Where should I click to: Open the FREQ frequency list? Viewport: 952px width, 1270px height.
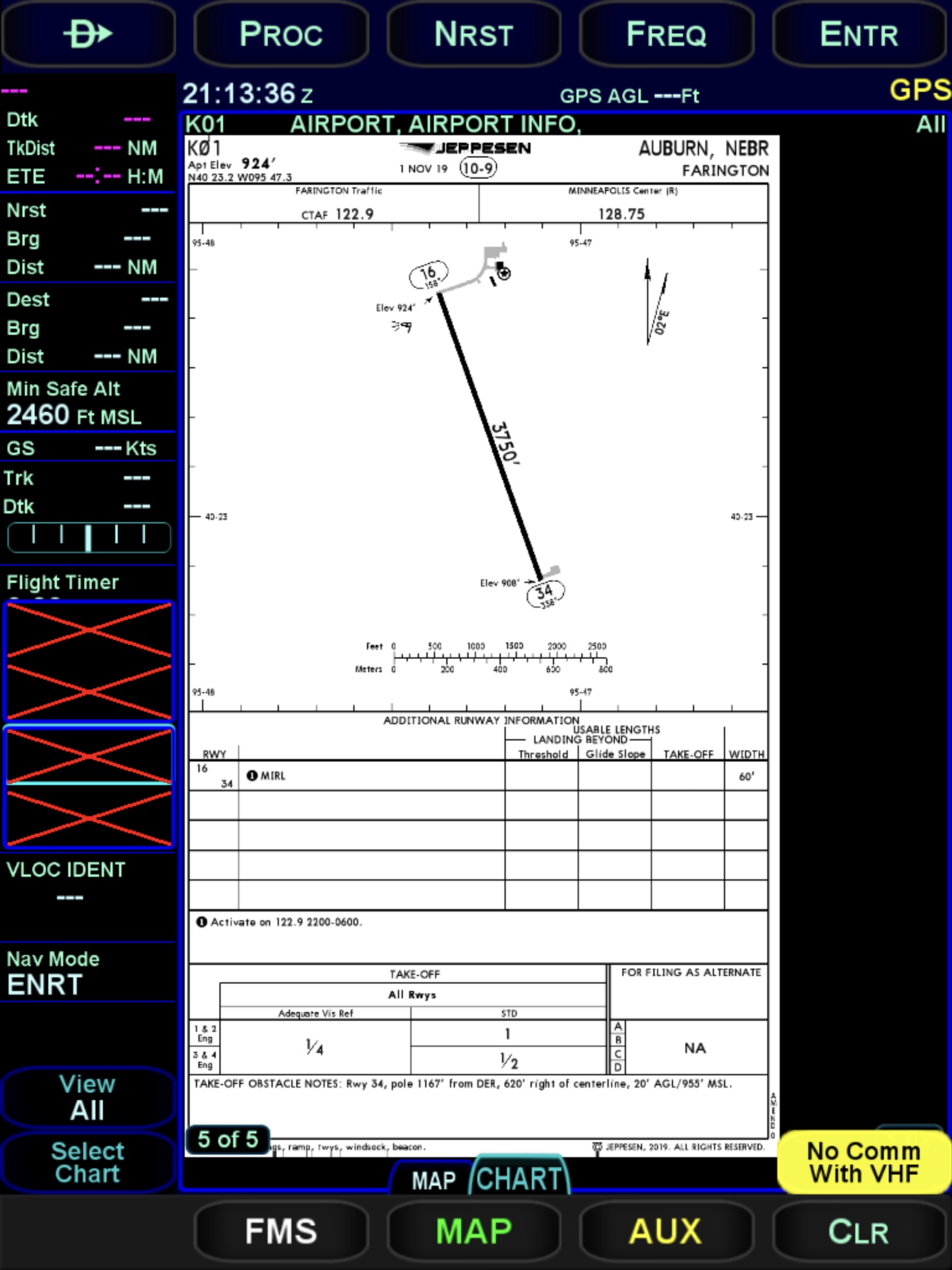pyautogui.click(x=666, y=34)
